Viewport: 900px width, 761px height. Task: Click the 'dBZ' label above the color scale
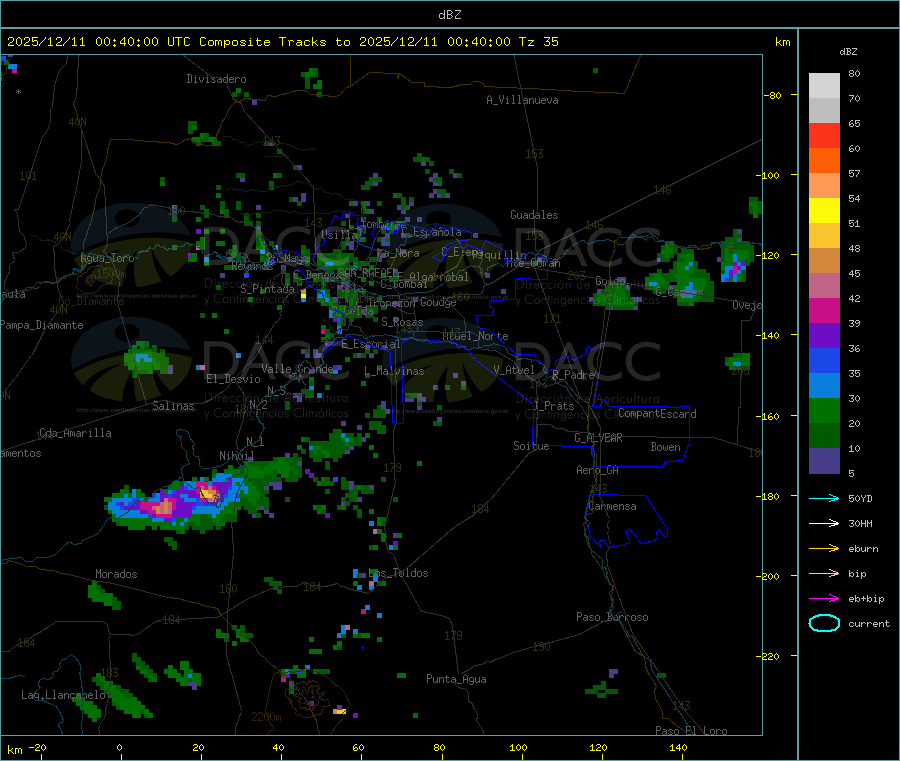click(848, 52)
